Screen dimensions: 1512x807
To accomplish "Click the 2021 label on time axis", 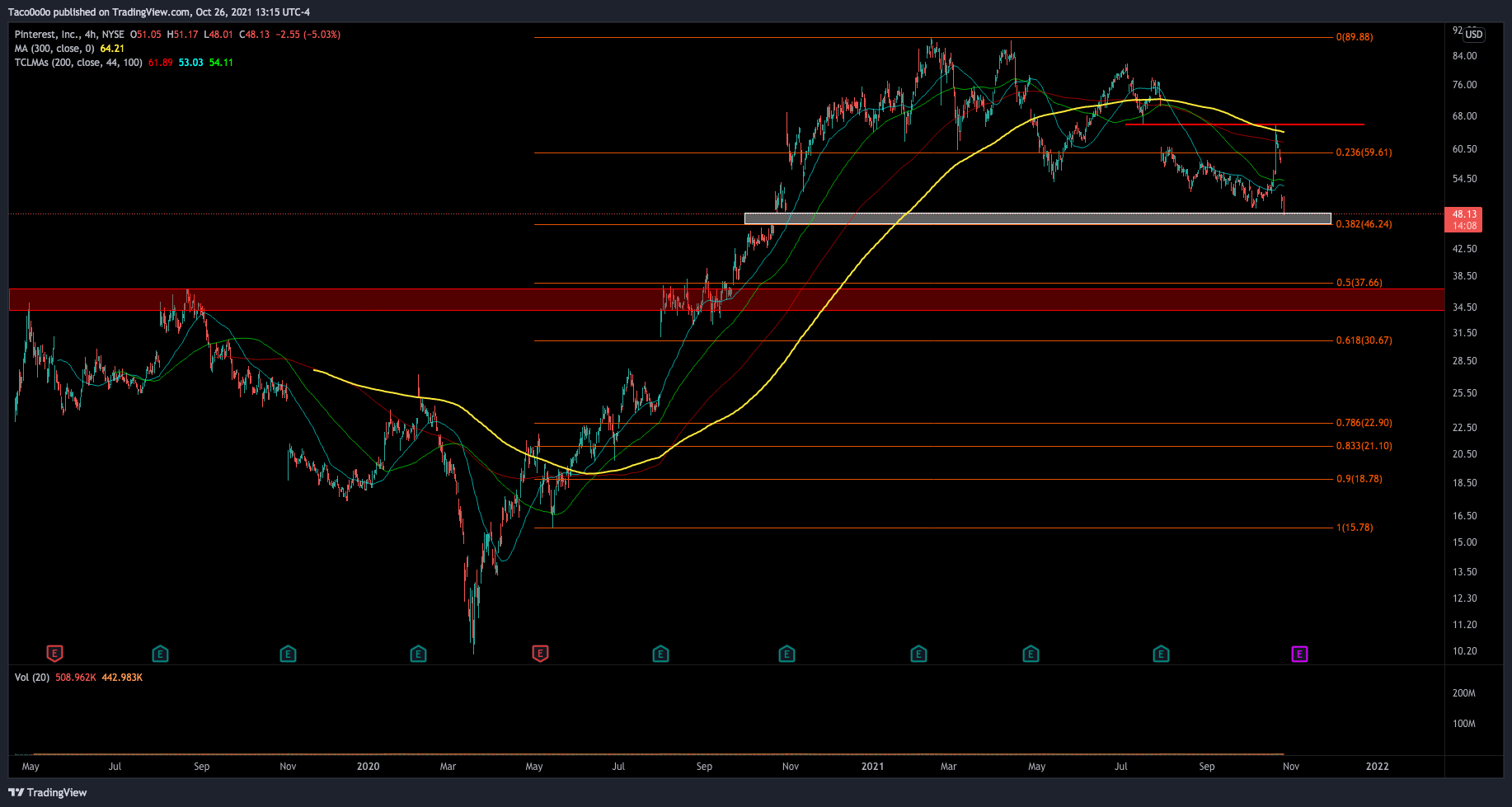I will click(x=872, y=767).
